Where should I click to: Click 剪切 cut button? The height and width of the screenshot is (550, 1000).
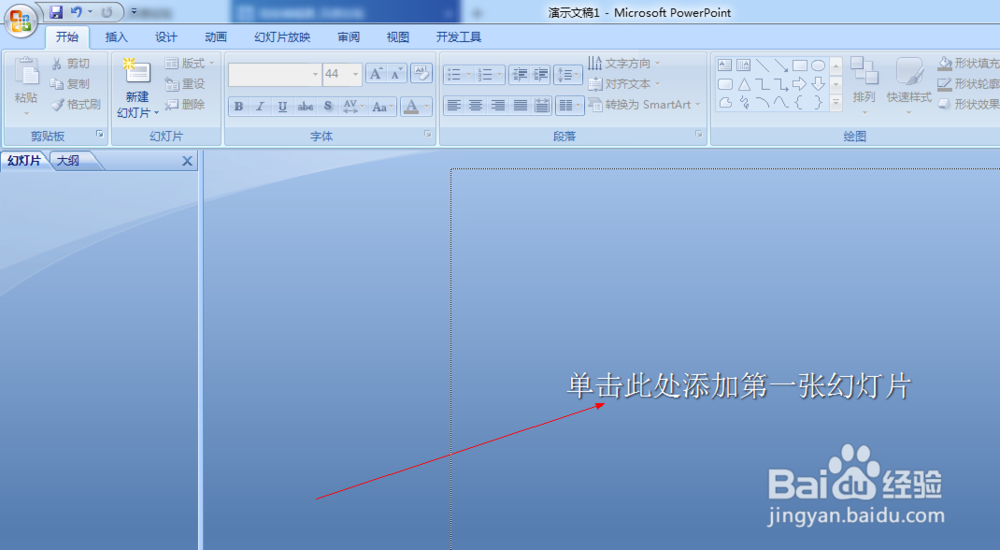(x=70, y=63)
